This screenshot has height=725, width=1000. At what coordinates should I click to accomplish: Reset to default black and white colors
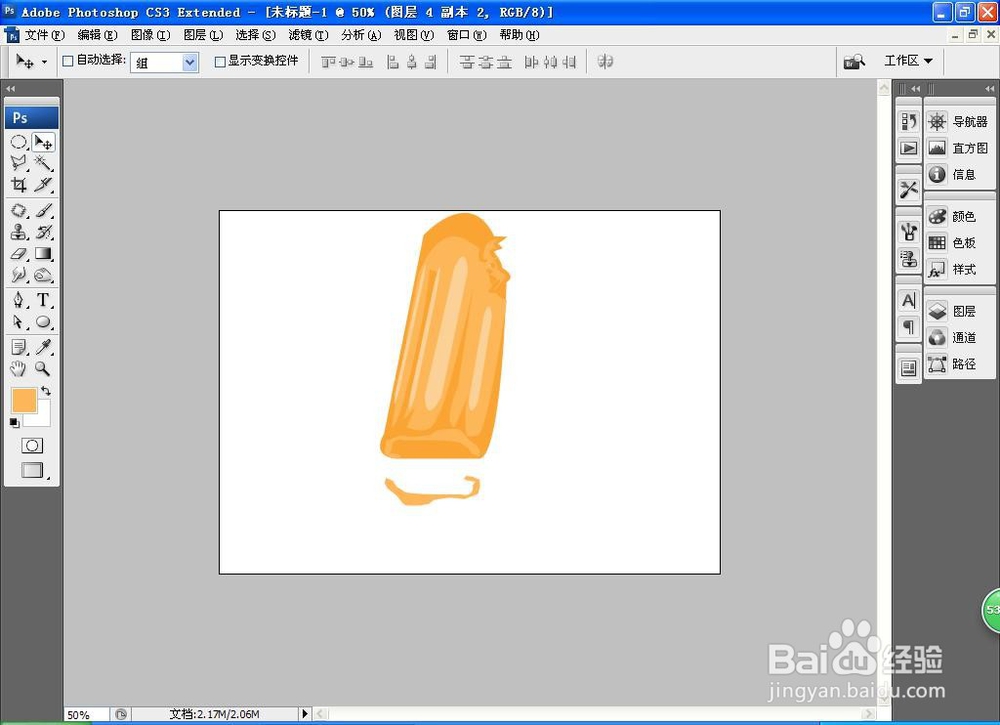coord(15,423)
